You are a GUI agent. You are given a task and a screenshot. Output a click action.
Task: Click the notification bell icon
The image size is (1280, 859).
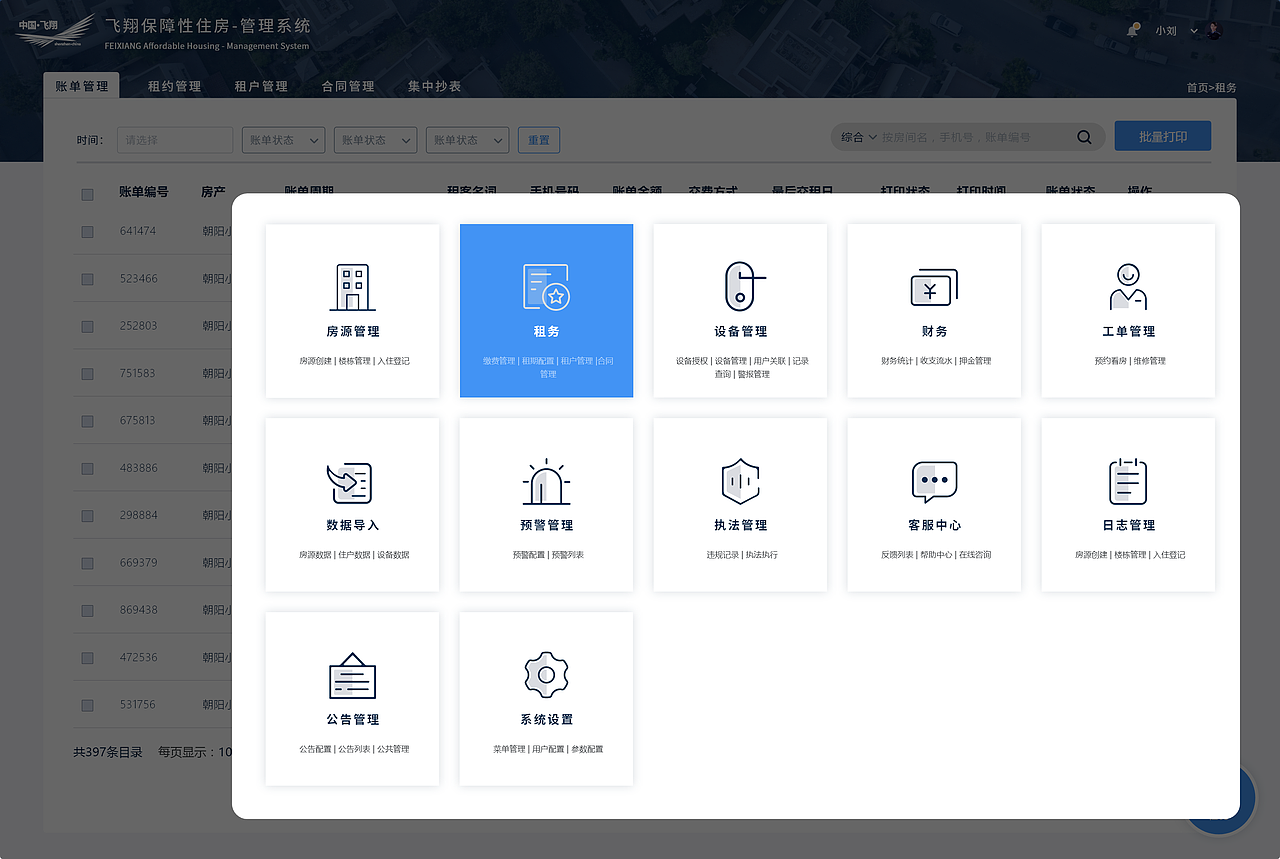click(x=1133, y=30)
